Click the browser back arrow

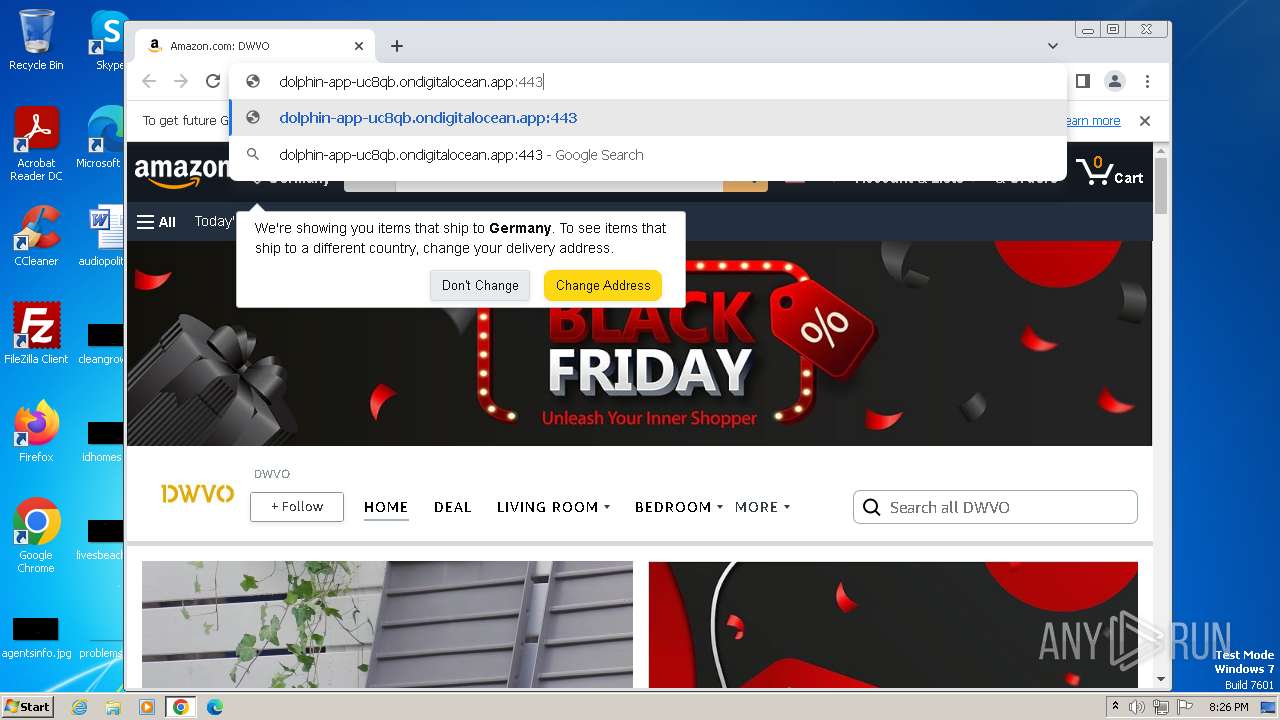pos(149,82)
